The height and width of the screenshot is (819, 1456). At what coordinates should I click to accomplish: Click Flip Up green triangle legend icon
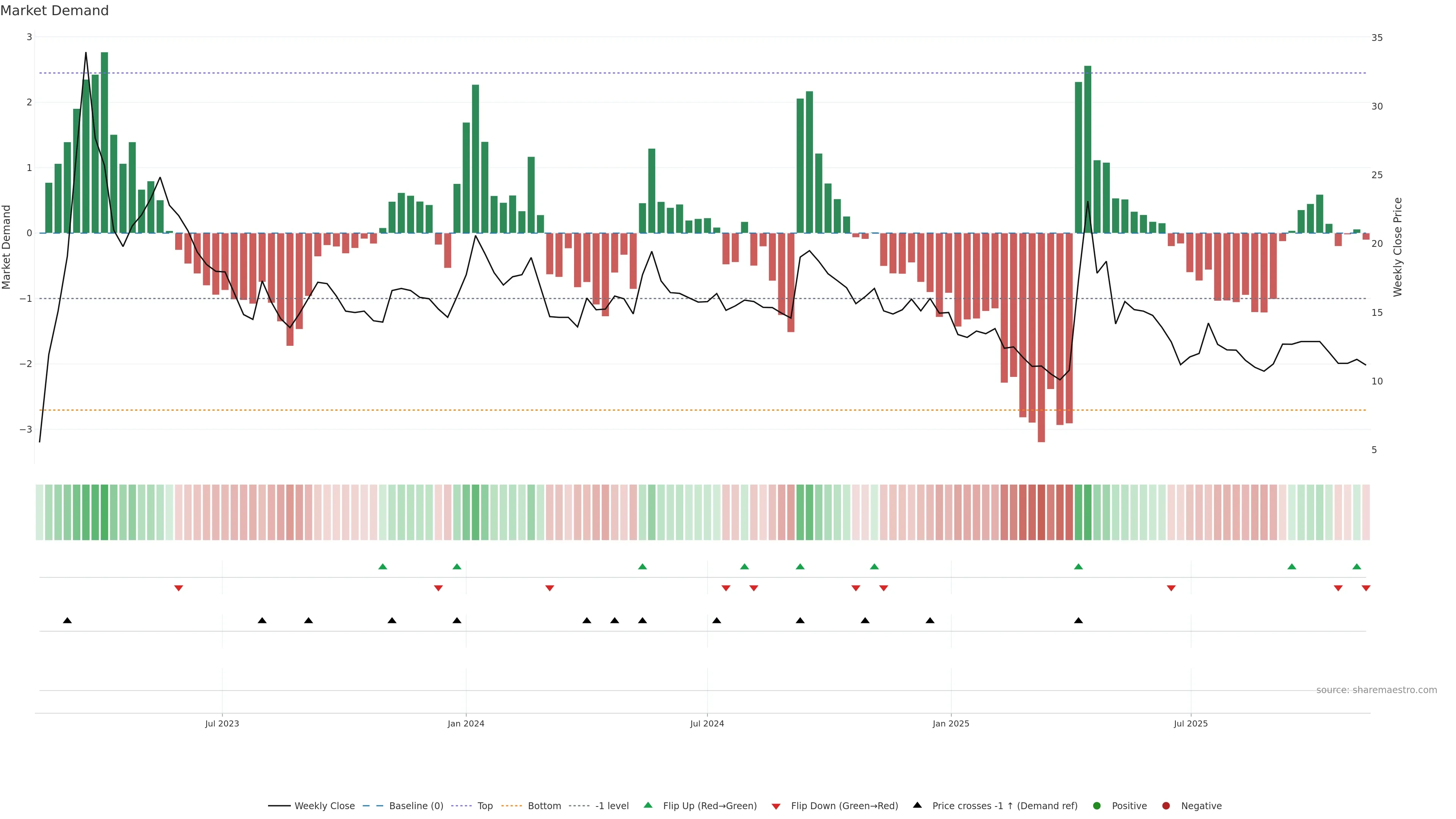click(648, 805)
